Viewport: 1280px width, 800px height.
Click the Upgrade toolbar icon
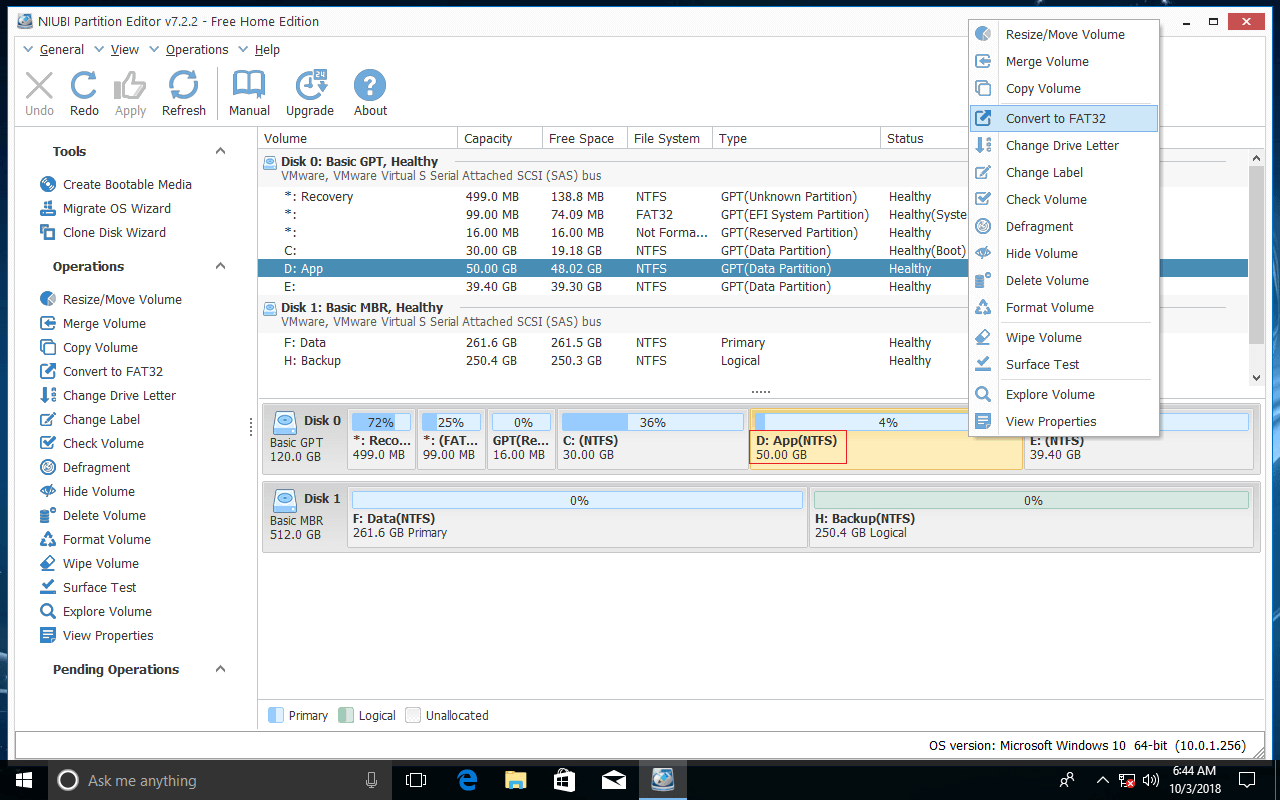point(309,93)
